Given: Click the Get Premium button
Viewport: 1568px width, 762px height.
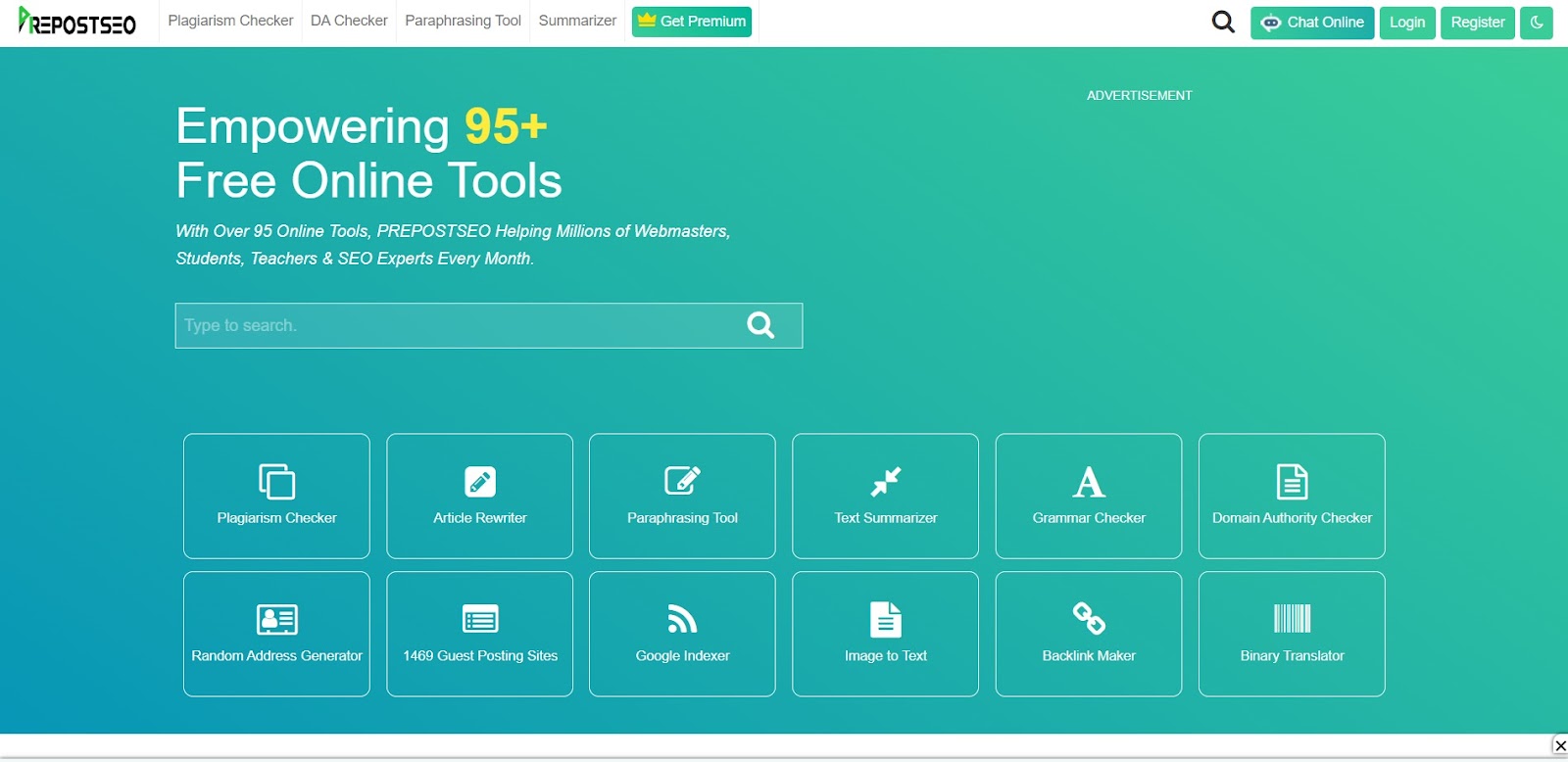Looking at the screenshot, I should pyautogui.click(x=692, y=22).
